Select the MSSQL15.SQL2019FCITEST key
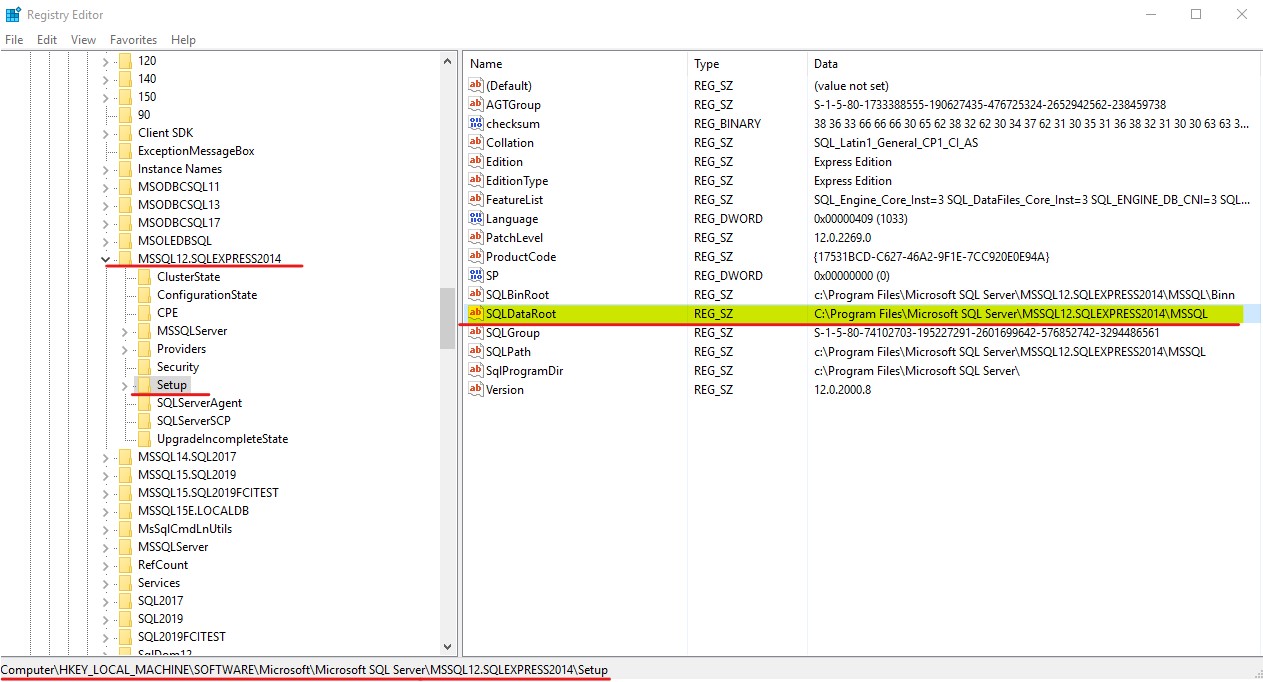Image resolution: width=1263 pixels, height=682 pixels. (208, 493)
